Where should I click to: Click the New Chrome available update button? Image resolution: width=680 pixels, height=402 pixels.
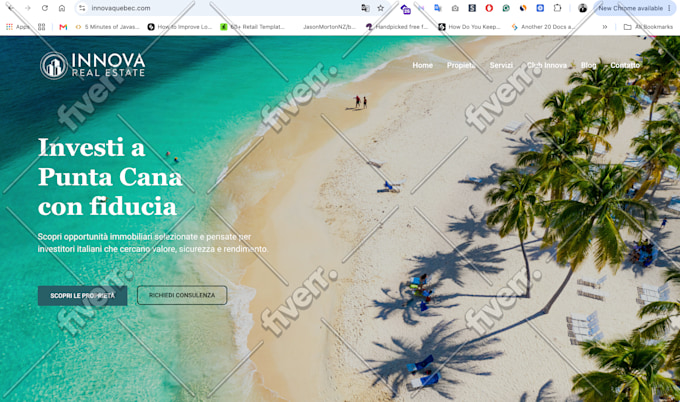pos(630,8)
